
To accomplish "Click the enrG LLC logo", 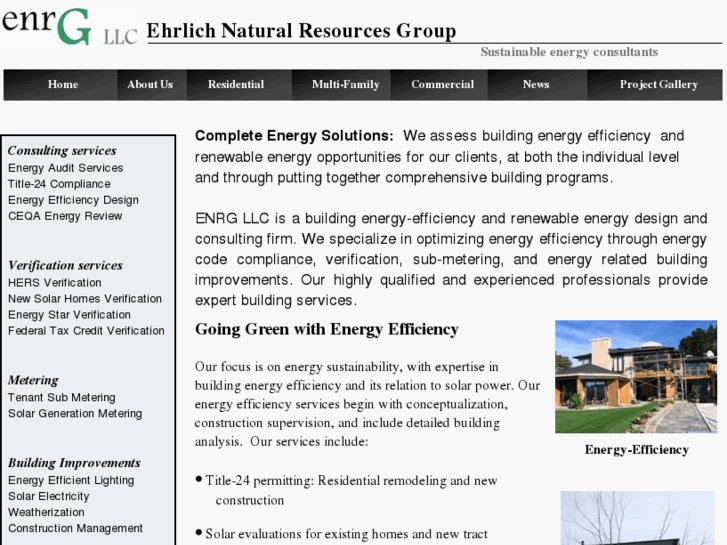I will click(70, 26).
